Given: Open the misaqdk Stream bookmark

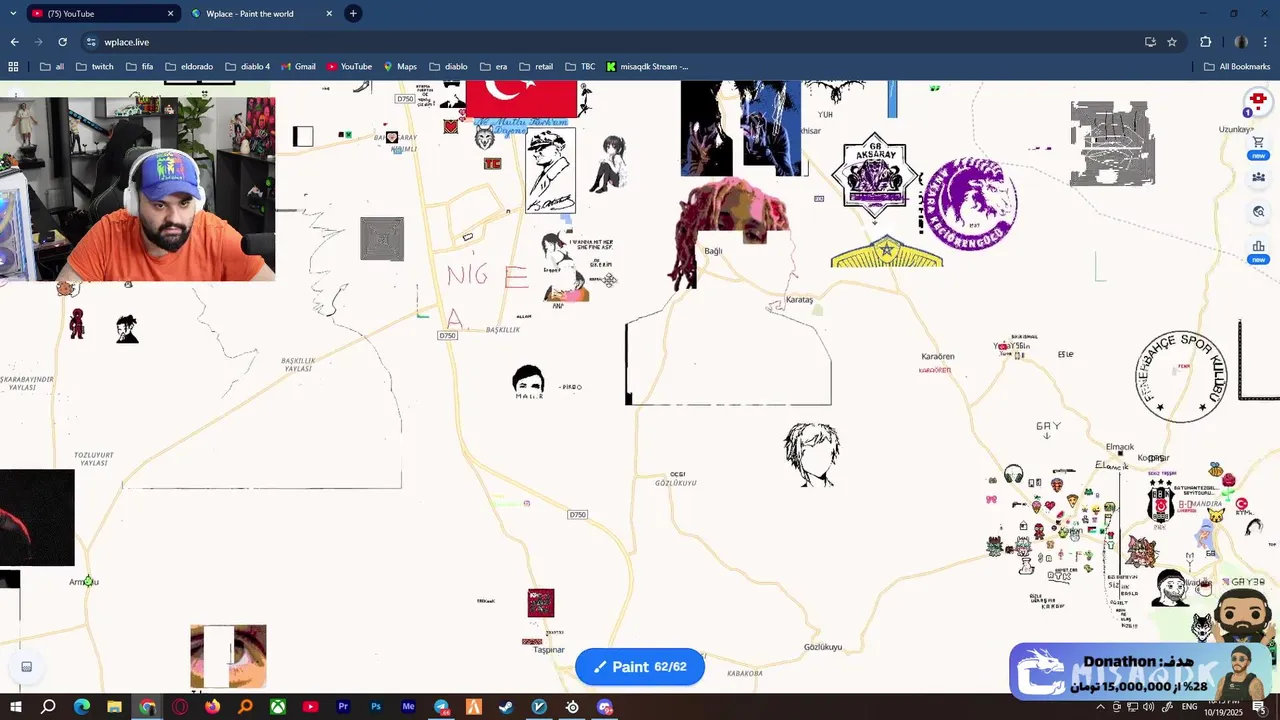Looking at the screenshot, I should [647, 67].
